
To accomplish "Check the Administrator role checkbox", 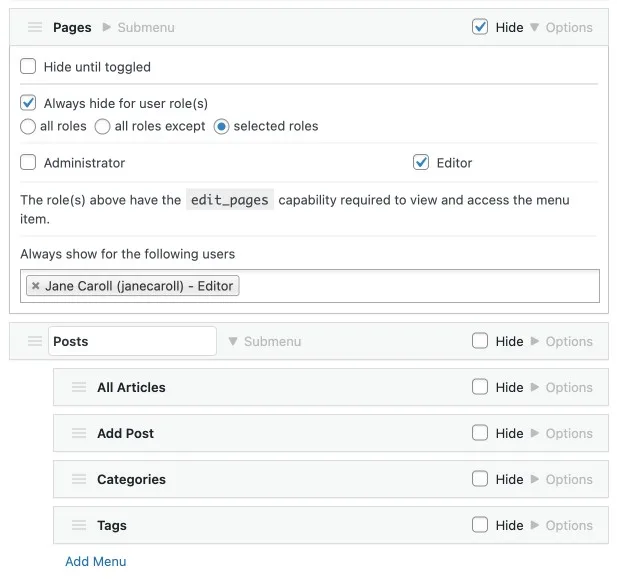I will pyautogui.click(x=28, y=162).
